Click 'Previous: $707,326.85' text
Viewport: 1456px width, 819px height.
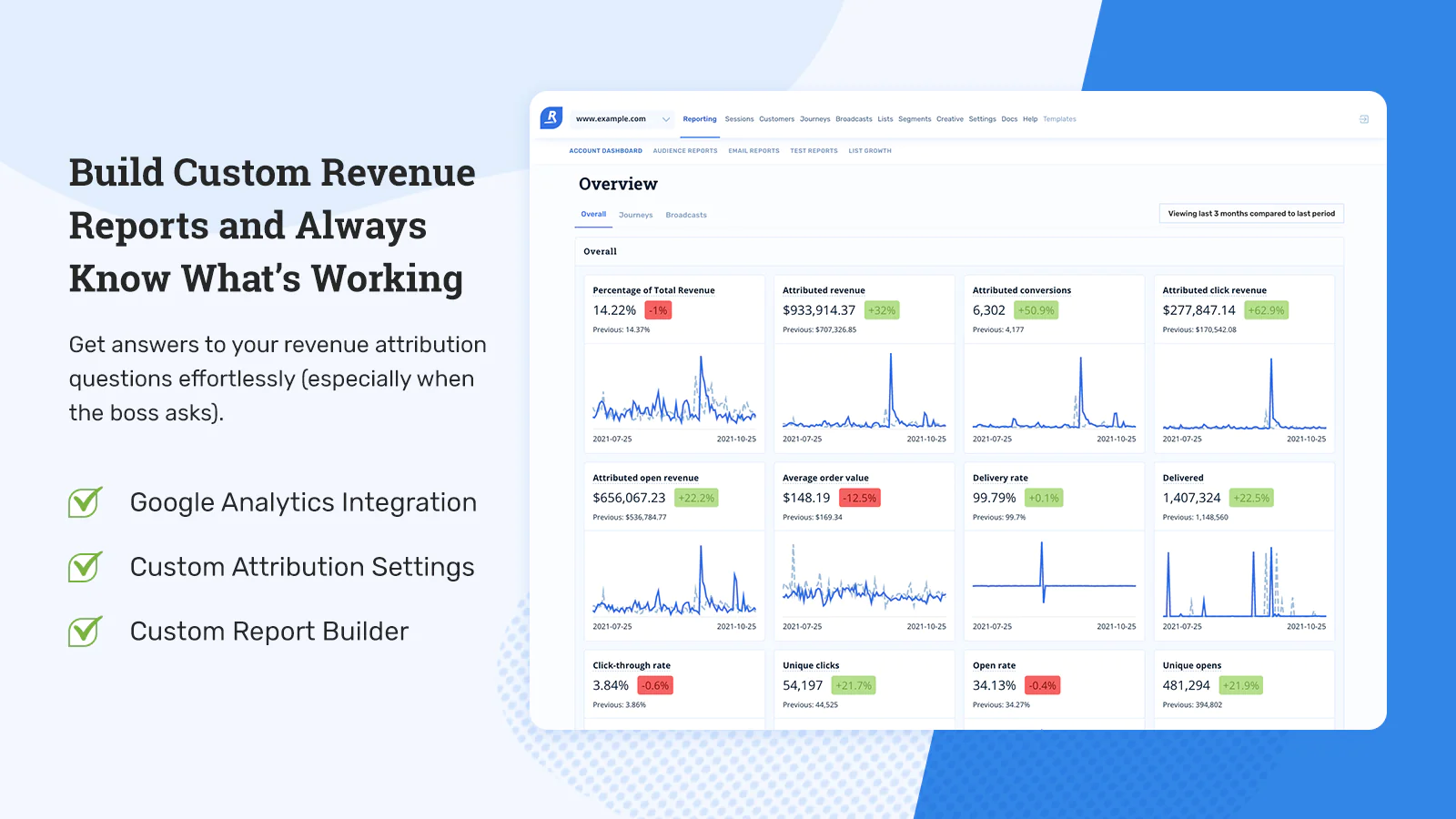click(x=819, y=329)
